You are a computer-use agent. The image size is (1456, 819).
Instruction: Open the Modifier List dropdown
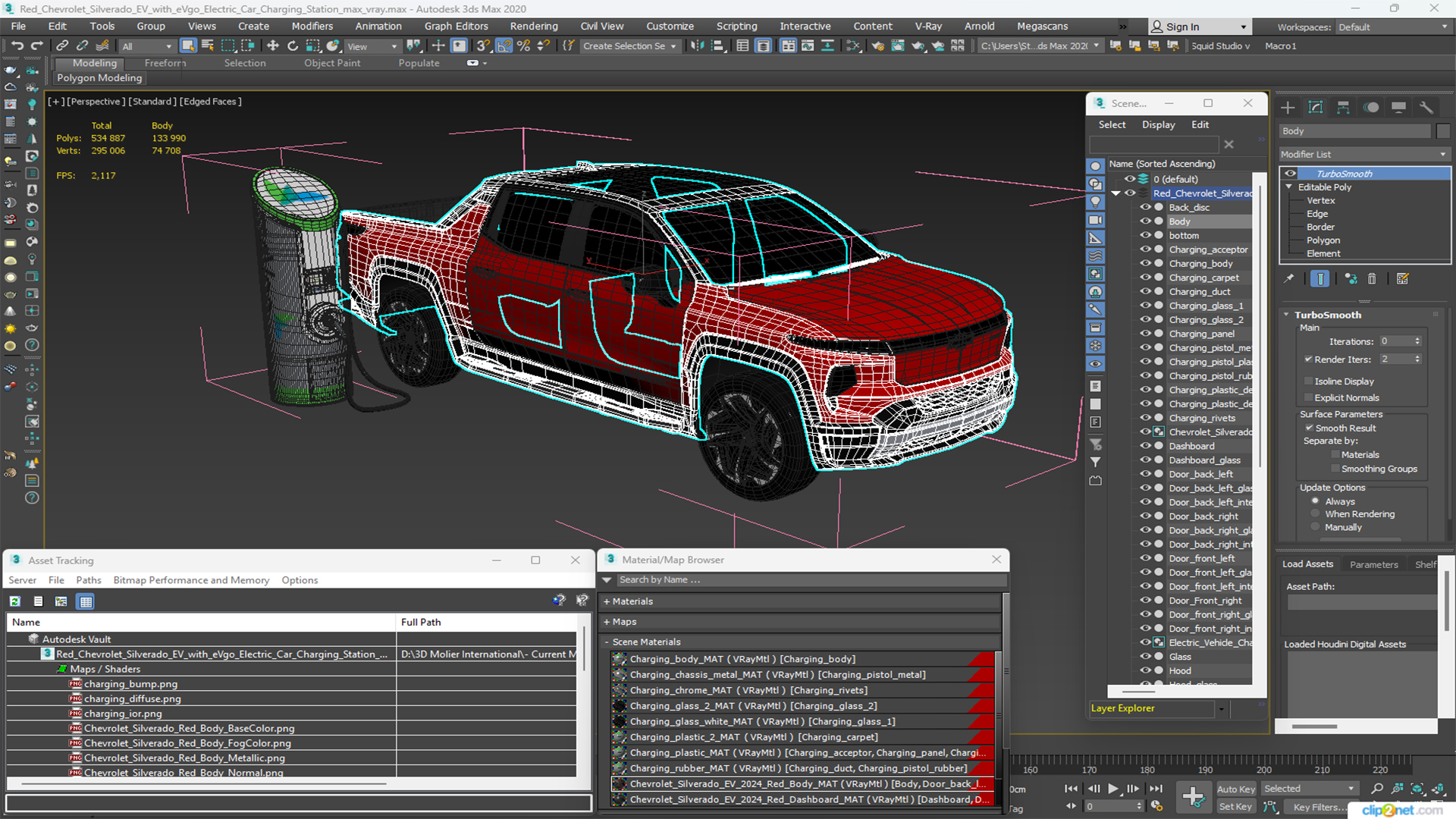1364,154
